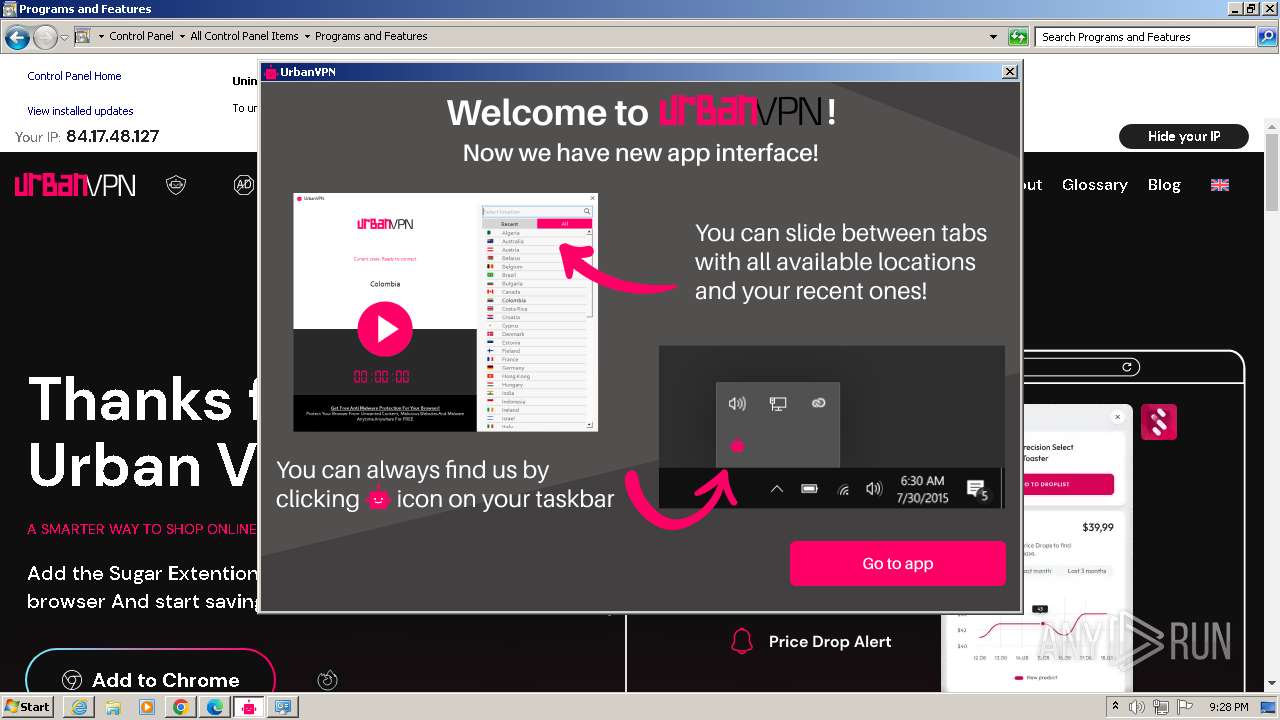The height and width of the screenshot is (720, 1280).
Task: Launch Internet Explorer from taskbar
Action: tap(79, 707)
